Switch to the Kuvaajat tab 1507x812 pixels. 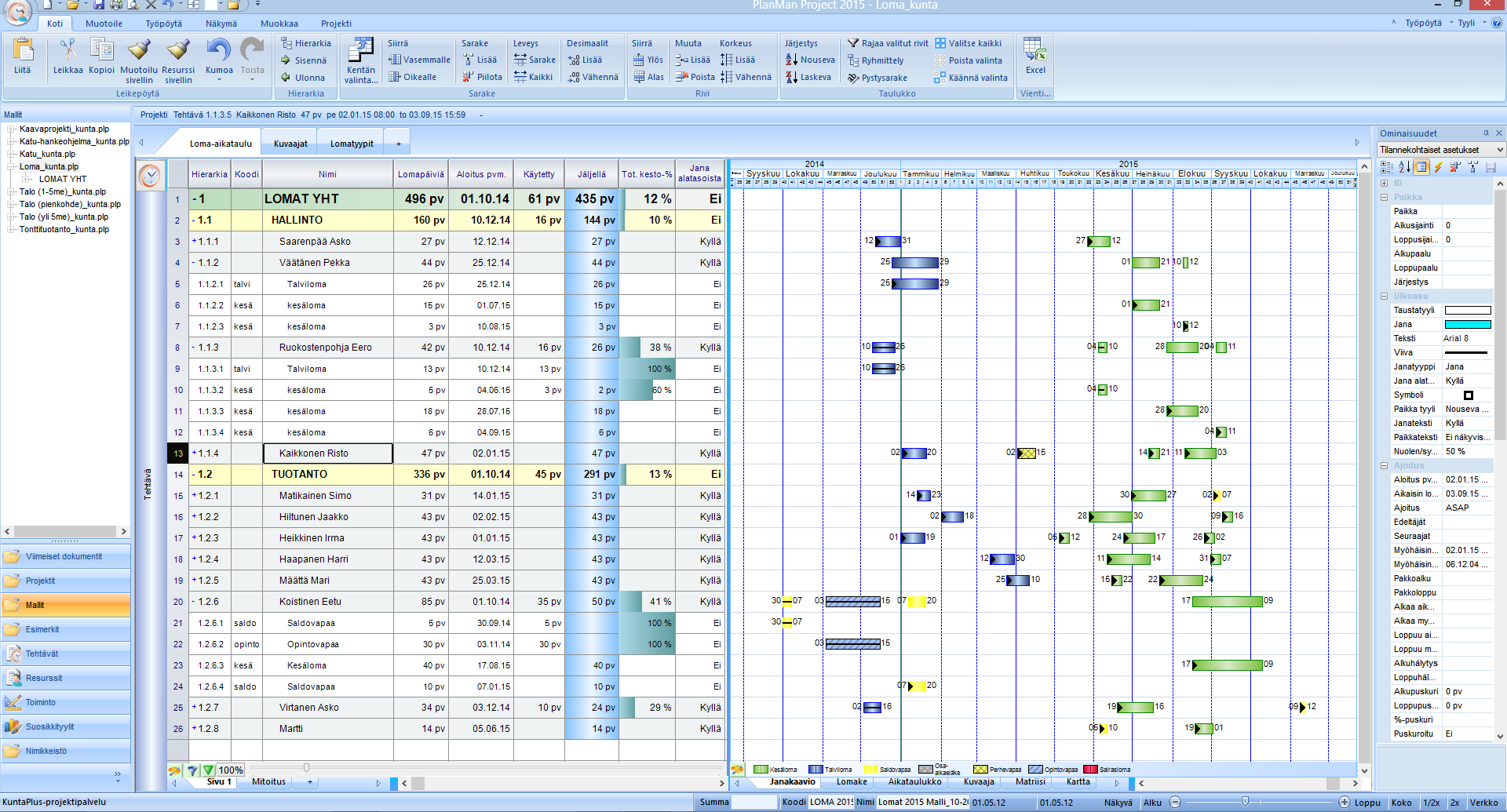click(x=290, y=144)
